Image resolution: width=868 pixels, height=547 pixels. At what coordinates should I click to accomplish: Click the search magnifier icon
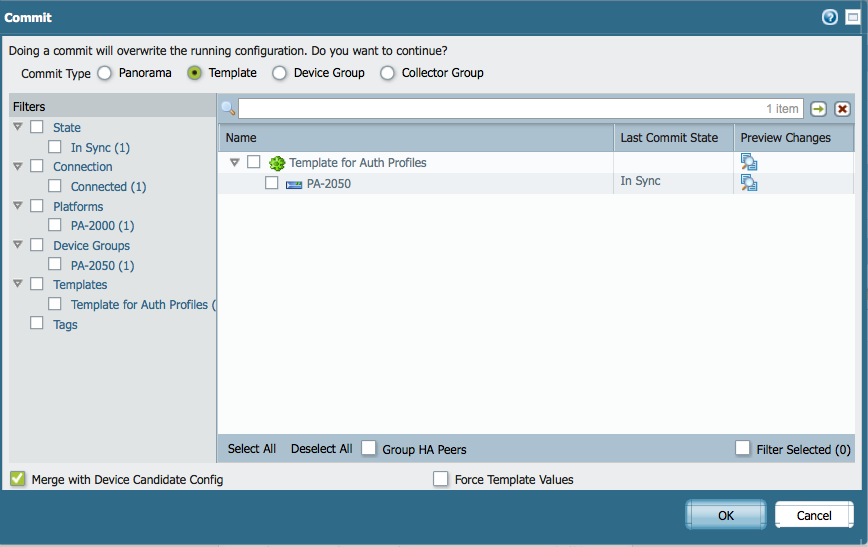228,108
